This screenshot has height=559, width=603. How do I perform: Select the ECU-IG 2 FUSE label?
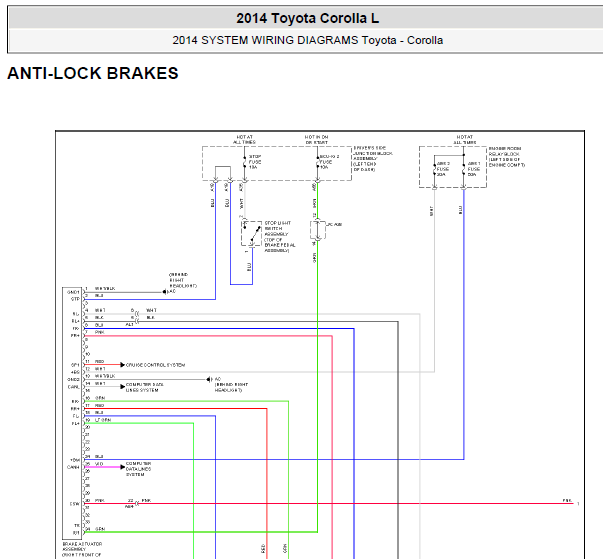pos(329,162)
